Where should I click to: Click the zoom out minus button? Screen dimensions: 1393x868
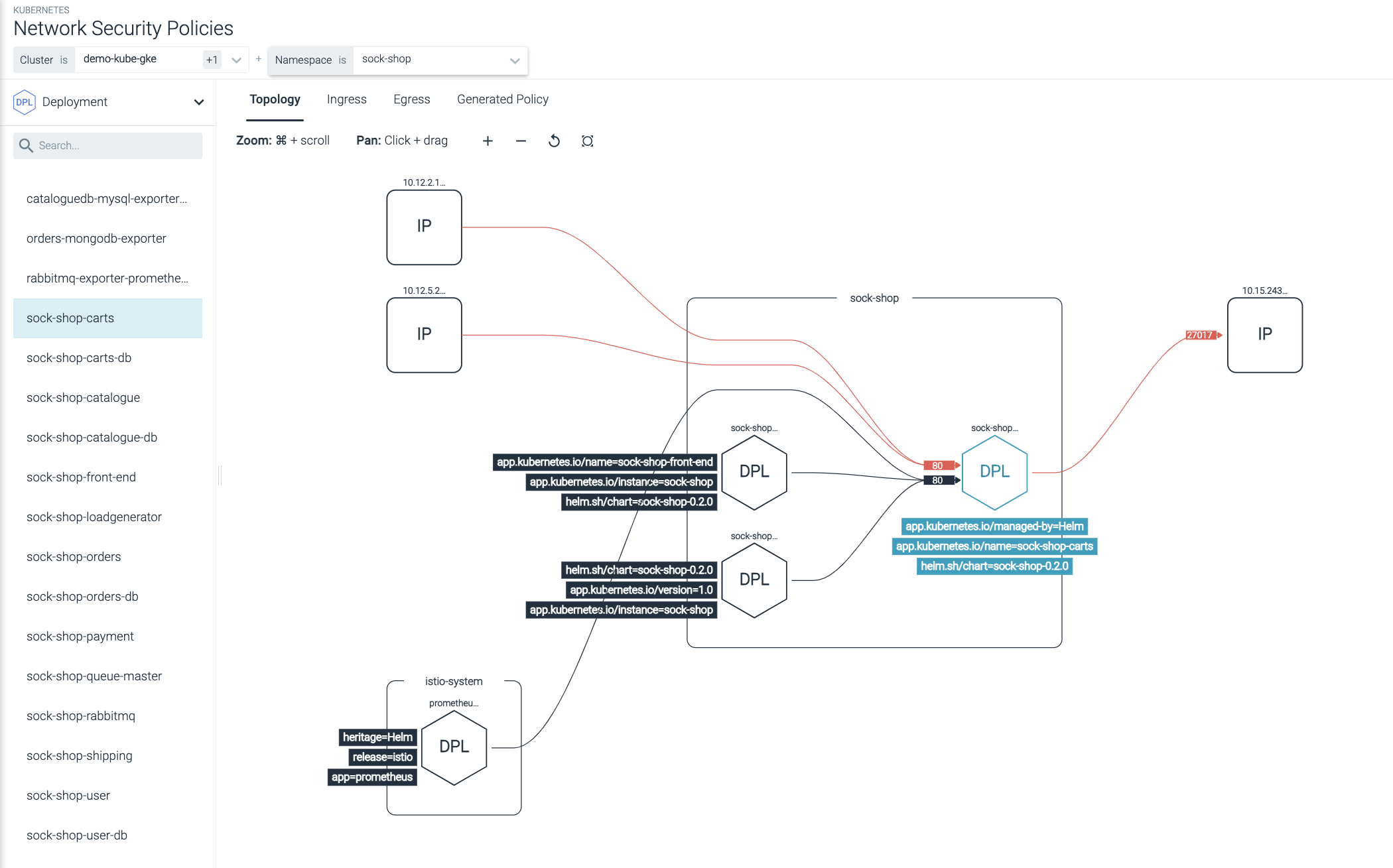pos(519,141)
